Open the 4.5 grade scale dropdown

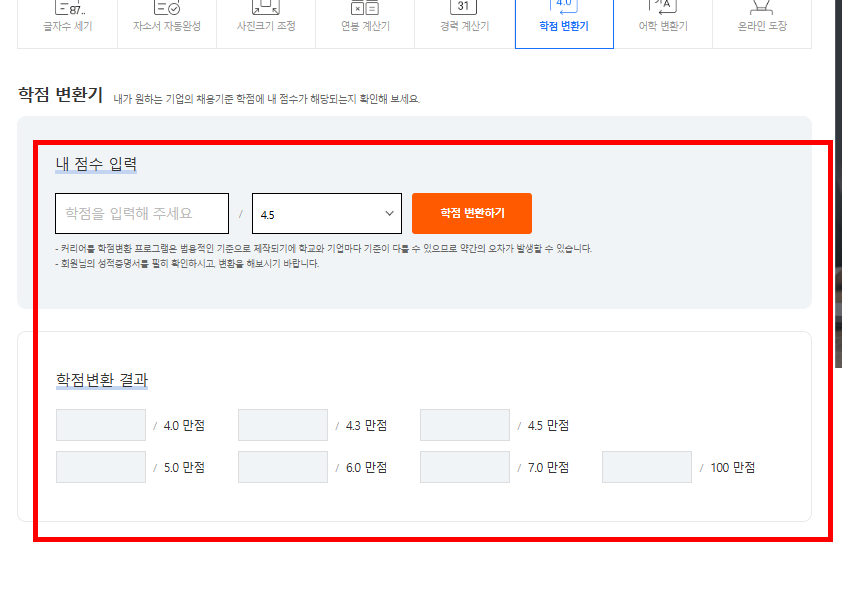[x=326, y=212]
